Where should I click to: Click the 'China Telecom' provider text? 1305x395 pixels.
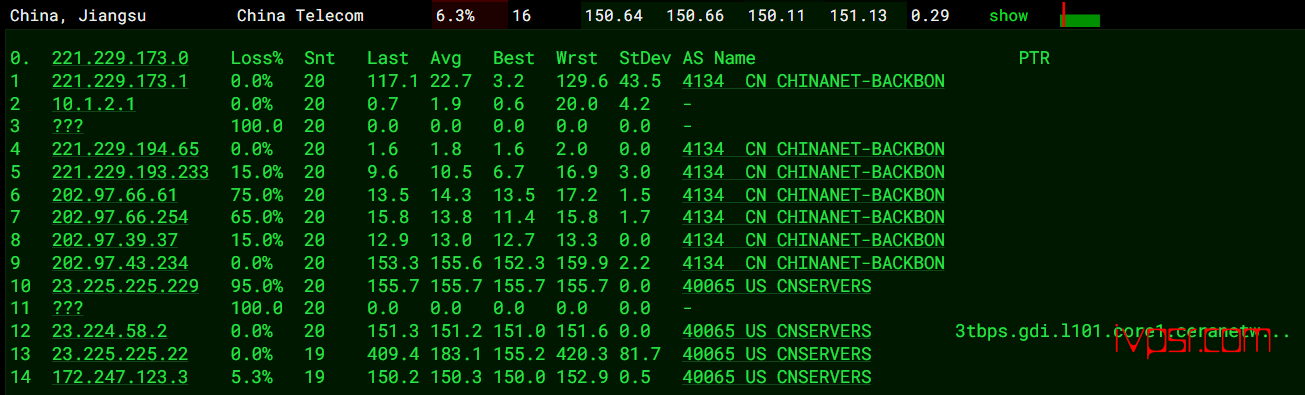coord(300,16)
